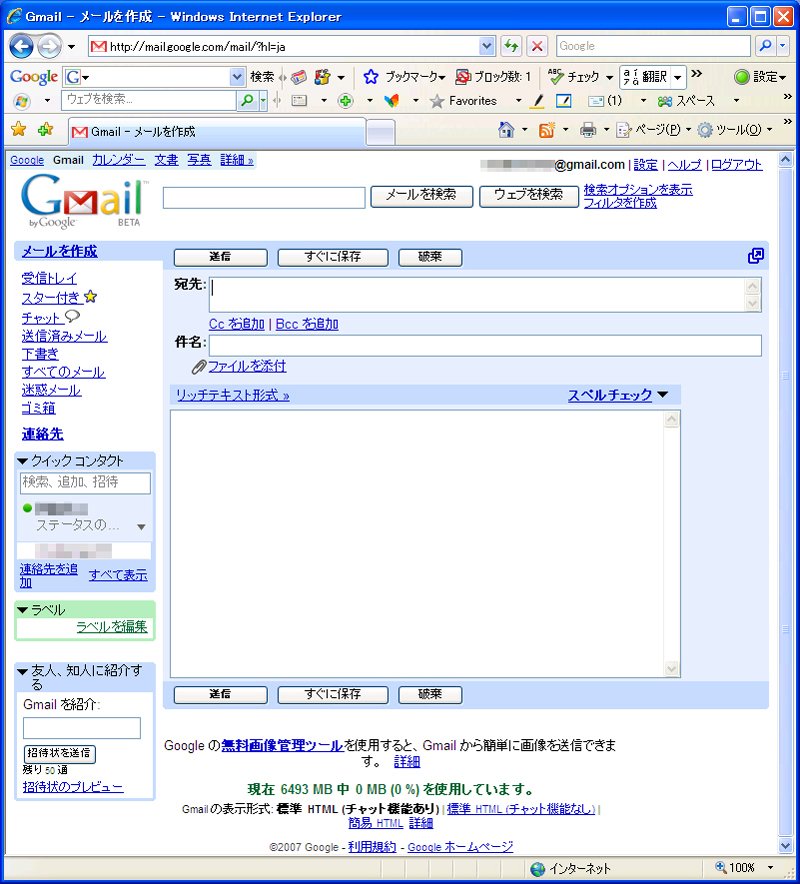The image size is (800, 884).
Task: Go back with the browser Back arrow
Action: pyautogui.click(x=21, y=46)
